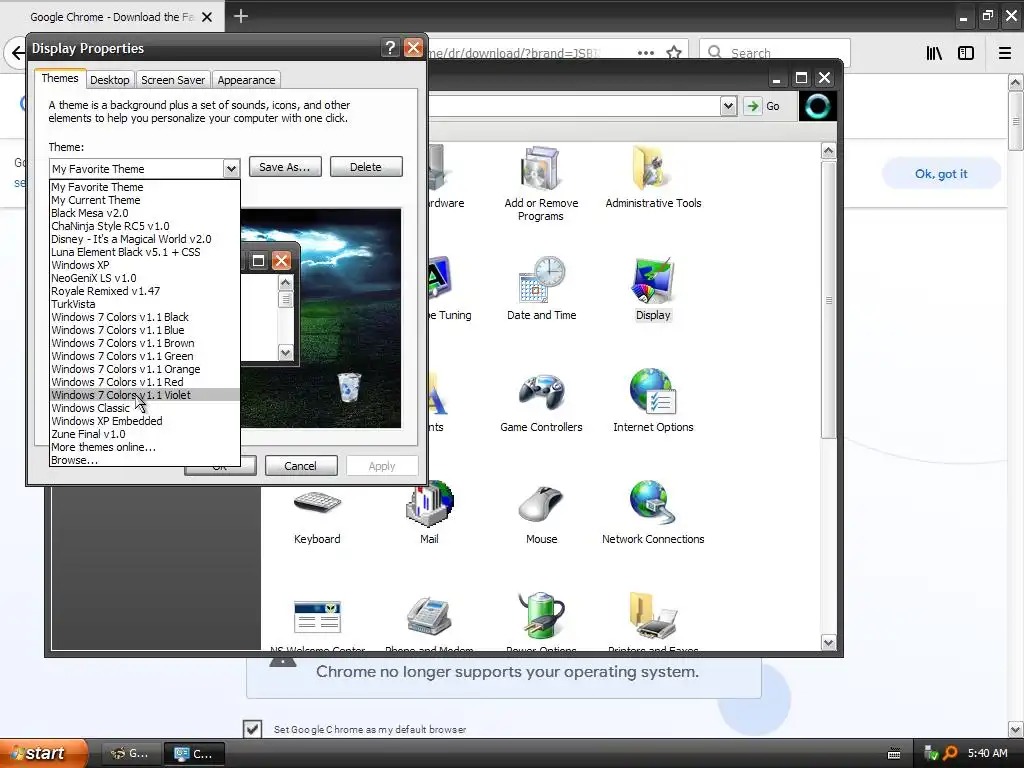Choose TurkVista theme option
The height and width of the screenshot is (768, 1024).
click(x=144, y=304)
